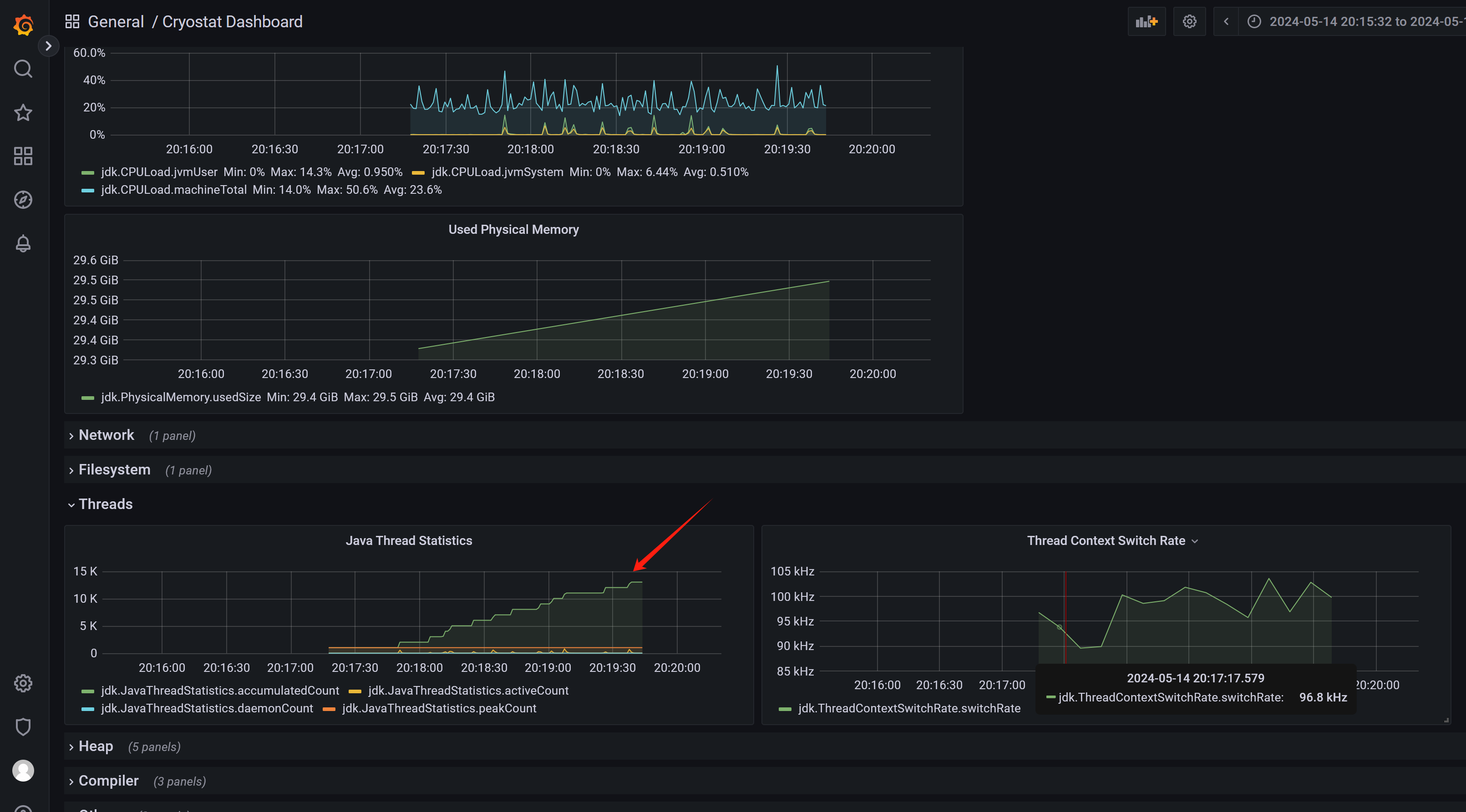
Task: Click the General folder breadcrumb
Action: pyautogui.click(x=116, y=22)
